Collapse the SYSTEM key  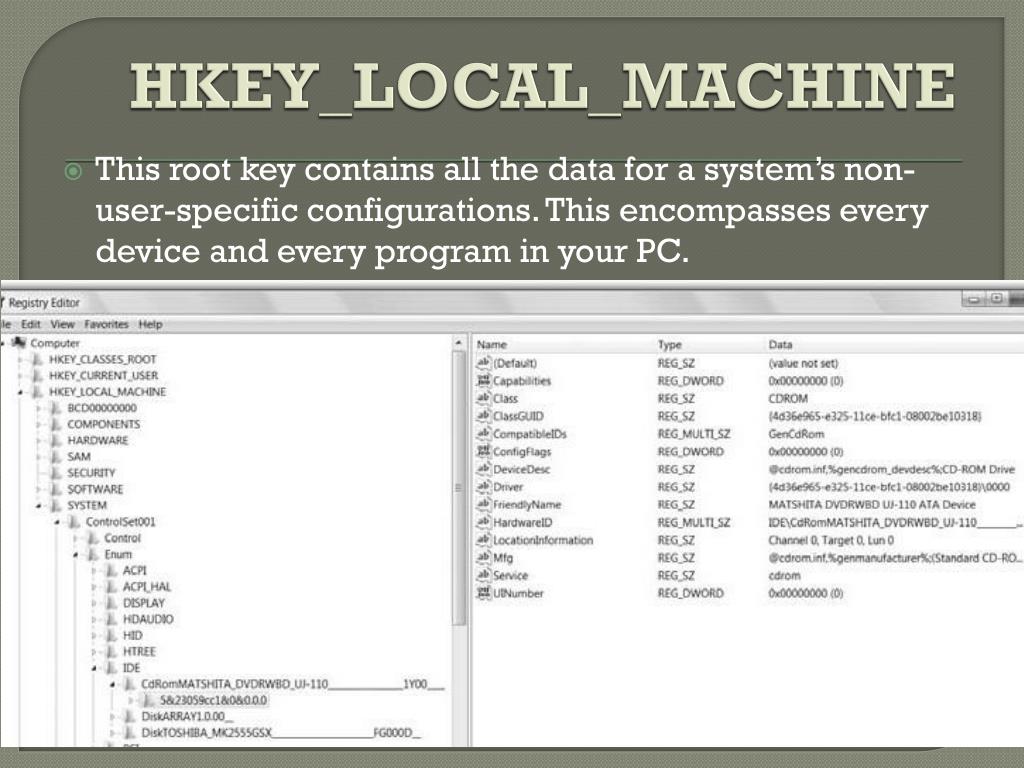coord(39,506)
